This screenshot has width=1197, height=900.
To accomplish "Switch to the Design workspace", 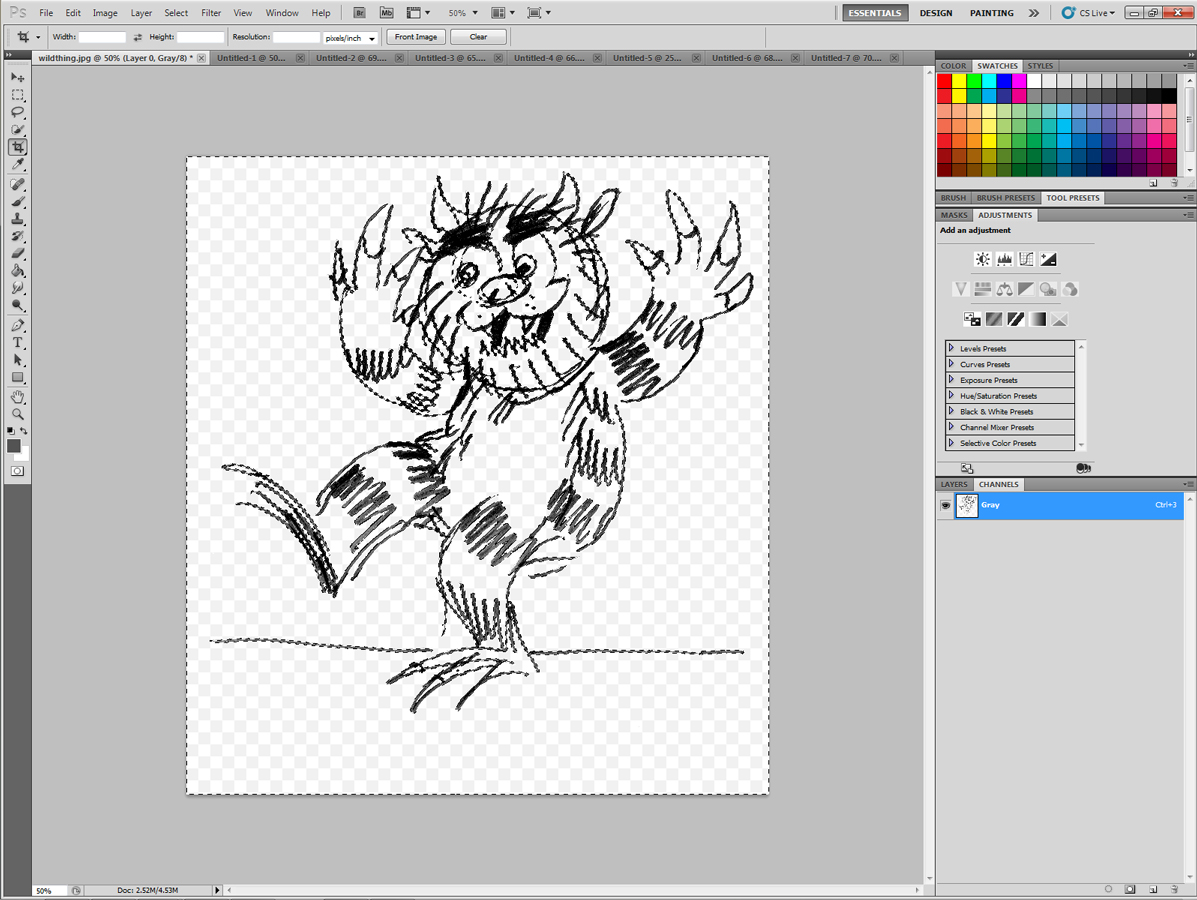I will pos(936,13).
